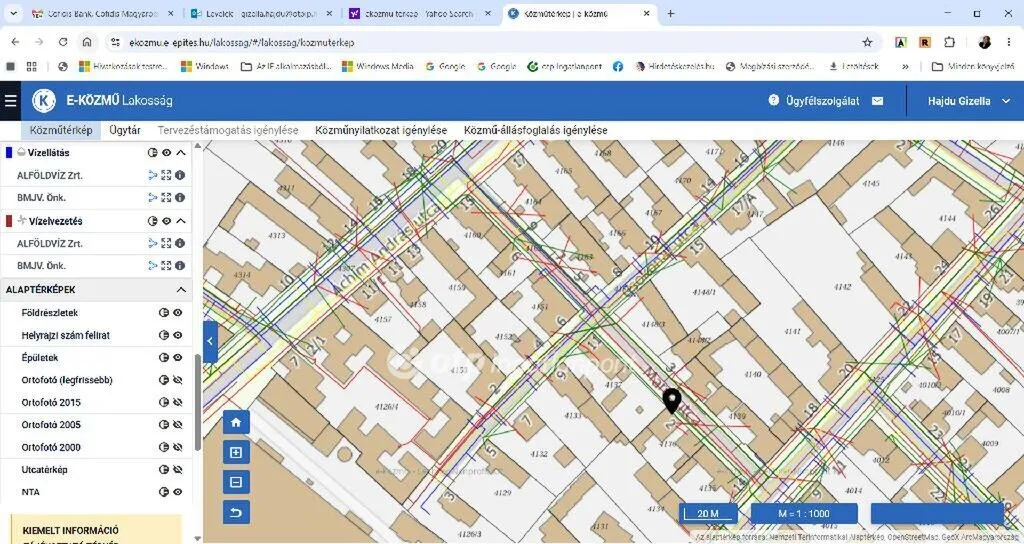Image resolution: width=1024 pixels, height=544 pixels.
Task: Reload the page in browser
Action: click(x=63, y=42)
